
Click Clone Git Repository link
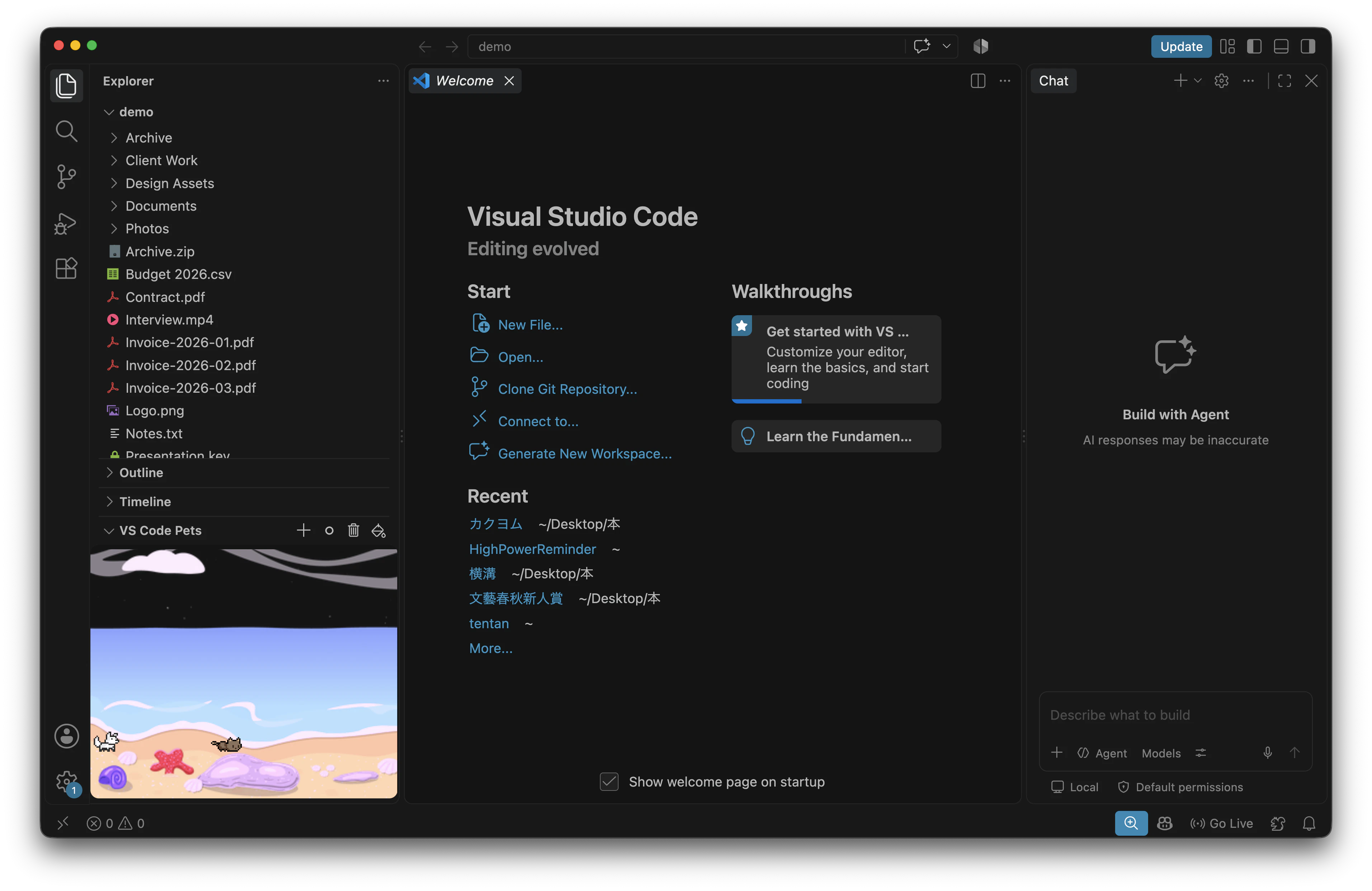567,389
